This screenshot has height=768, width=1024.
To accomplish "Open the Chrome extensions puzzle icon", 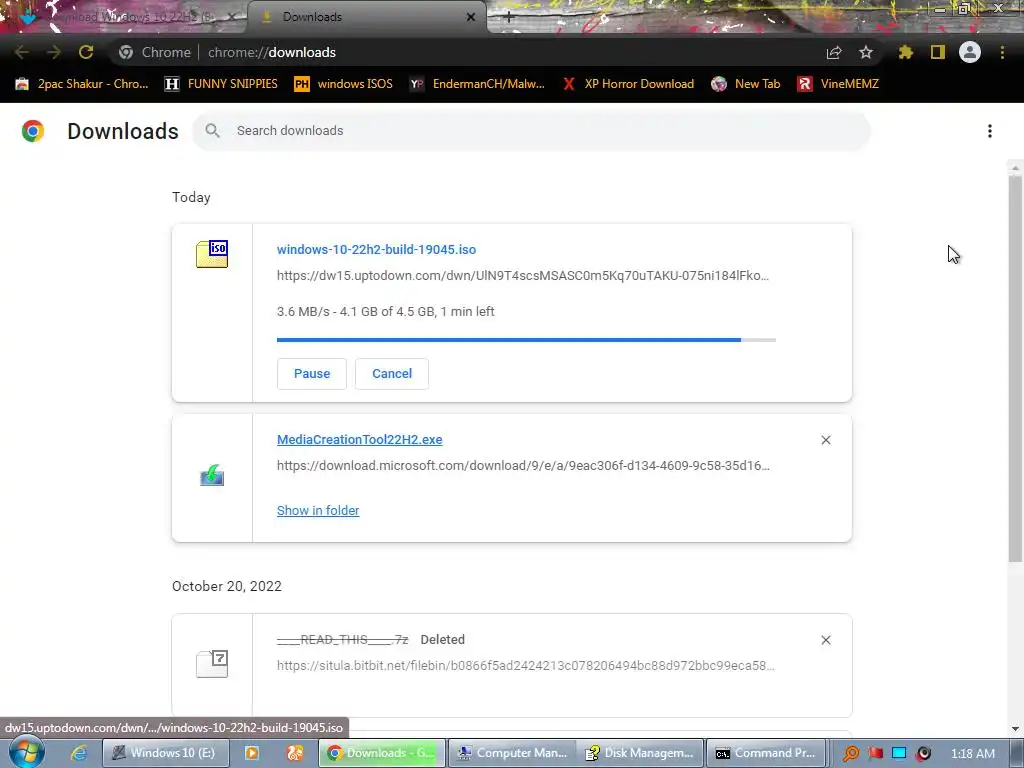I will pos(905,52).
